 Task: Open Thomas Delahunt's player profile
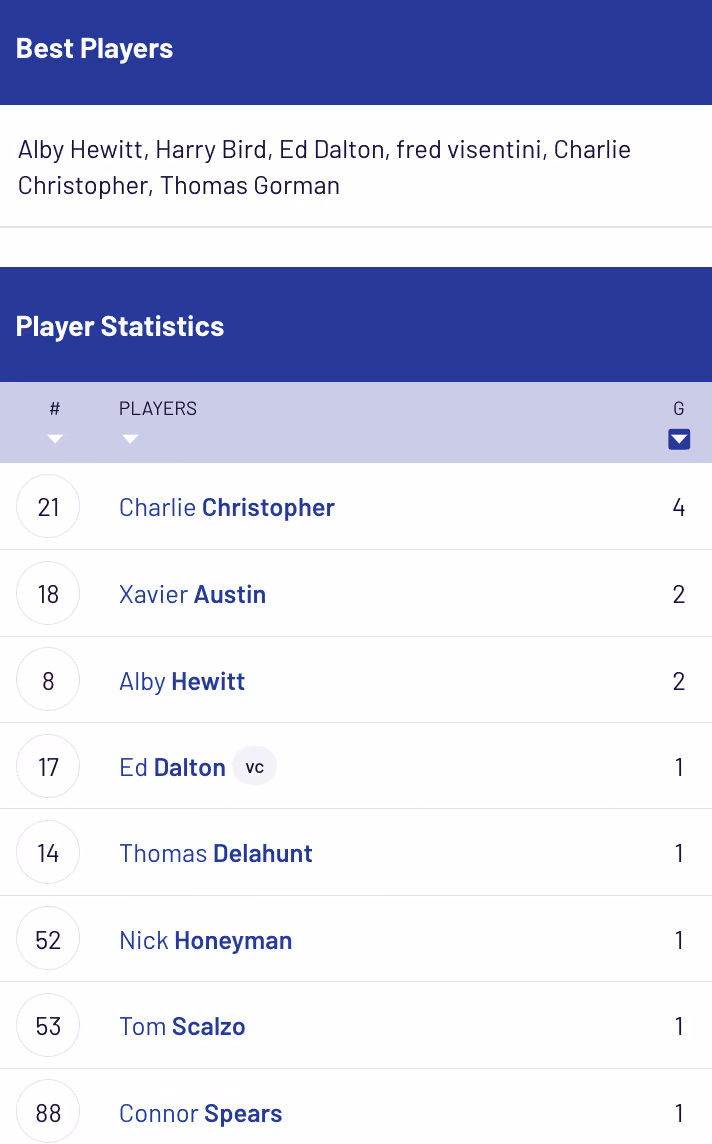tap(216, 854)
